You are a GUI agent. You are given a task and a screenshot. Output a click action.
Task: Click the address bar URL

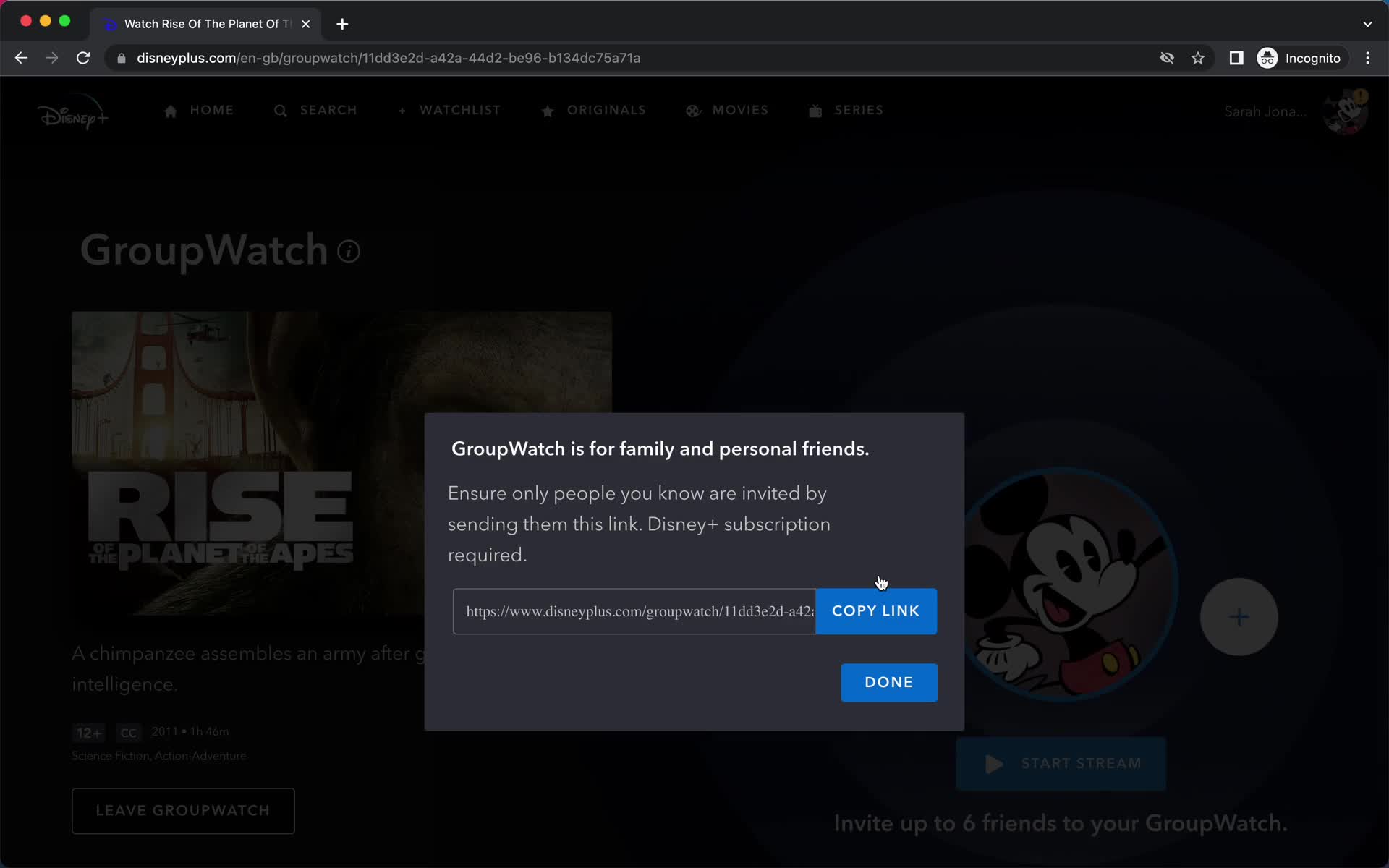coord(388,58)
